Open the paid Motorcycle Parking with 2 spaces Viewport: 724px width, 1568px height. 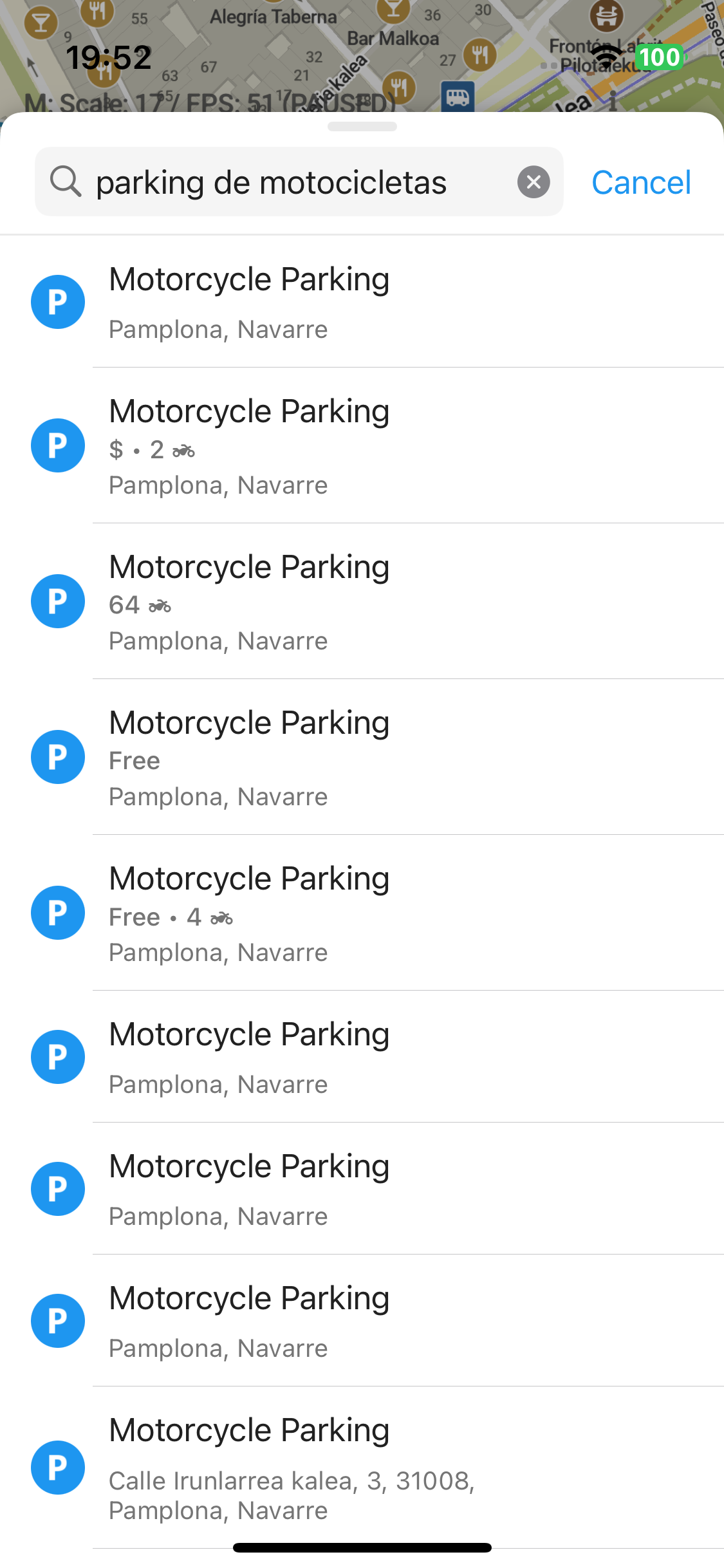(386, 446)
